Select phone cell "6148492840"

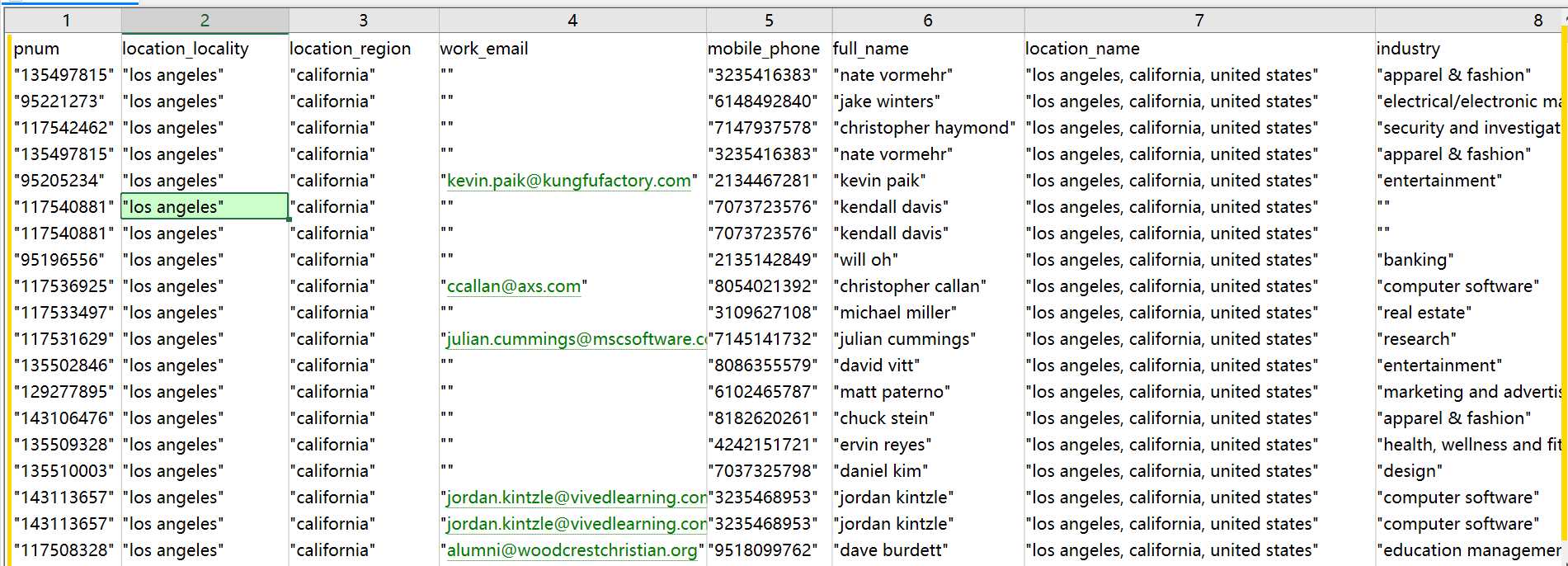pyautogui.click(x=769, y=101)
